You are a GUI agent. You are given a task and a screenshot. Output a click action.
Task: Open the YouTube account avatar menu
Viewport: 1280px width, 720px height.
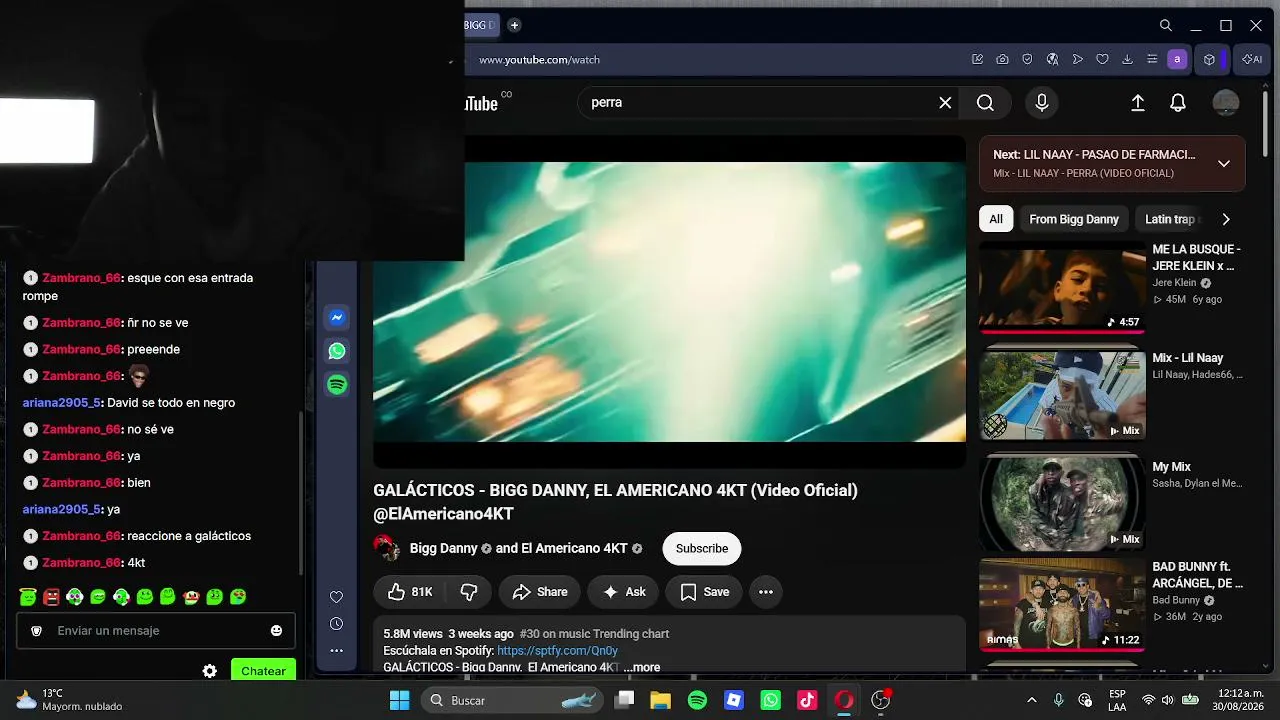pos(1226,102)
